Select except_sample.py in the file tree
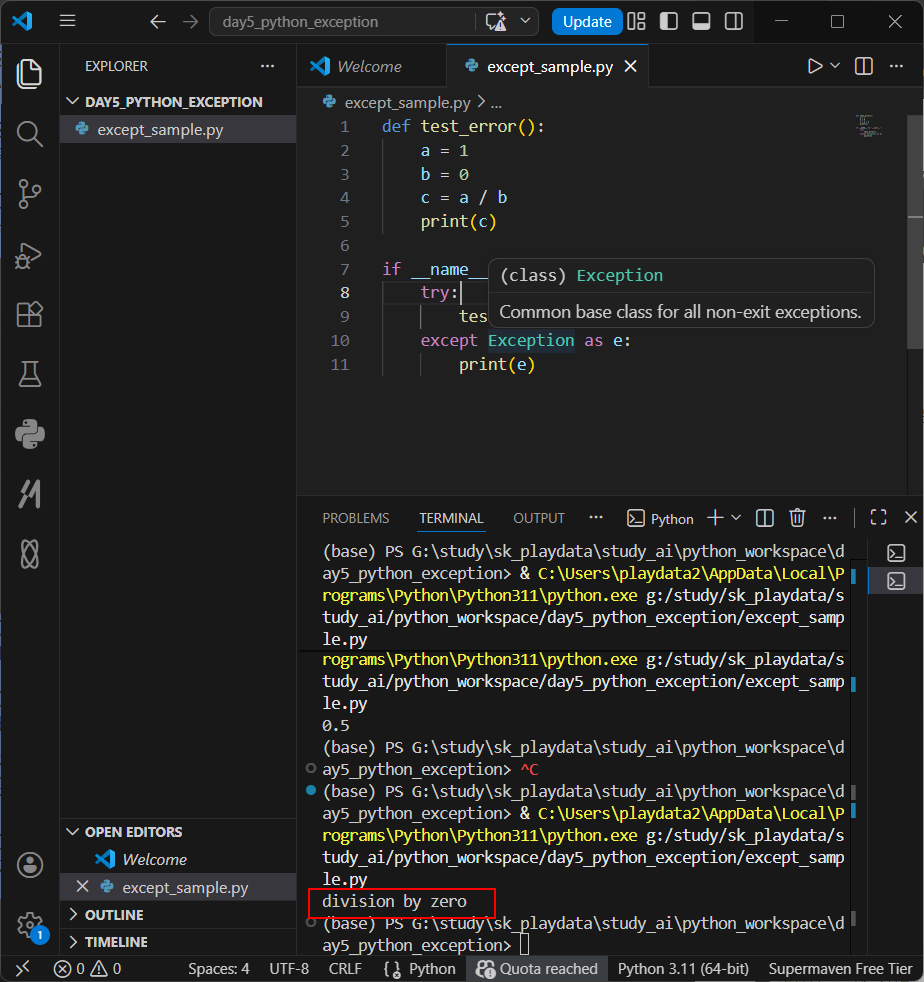Viewport: 924px width, 982px height. [x=178, y=130]
